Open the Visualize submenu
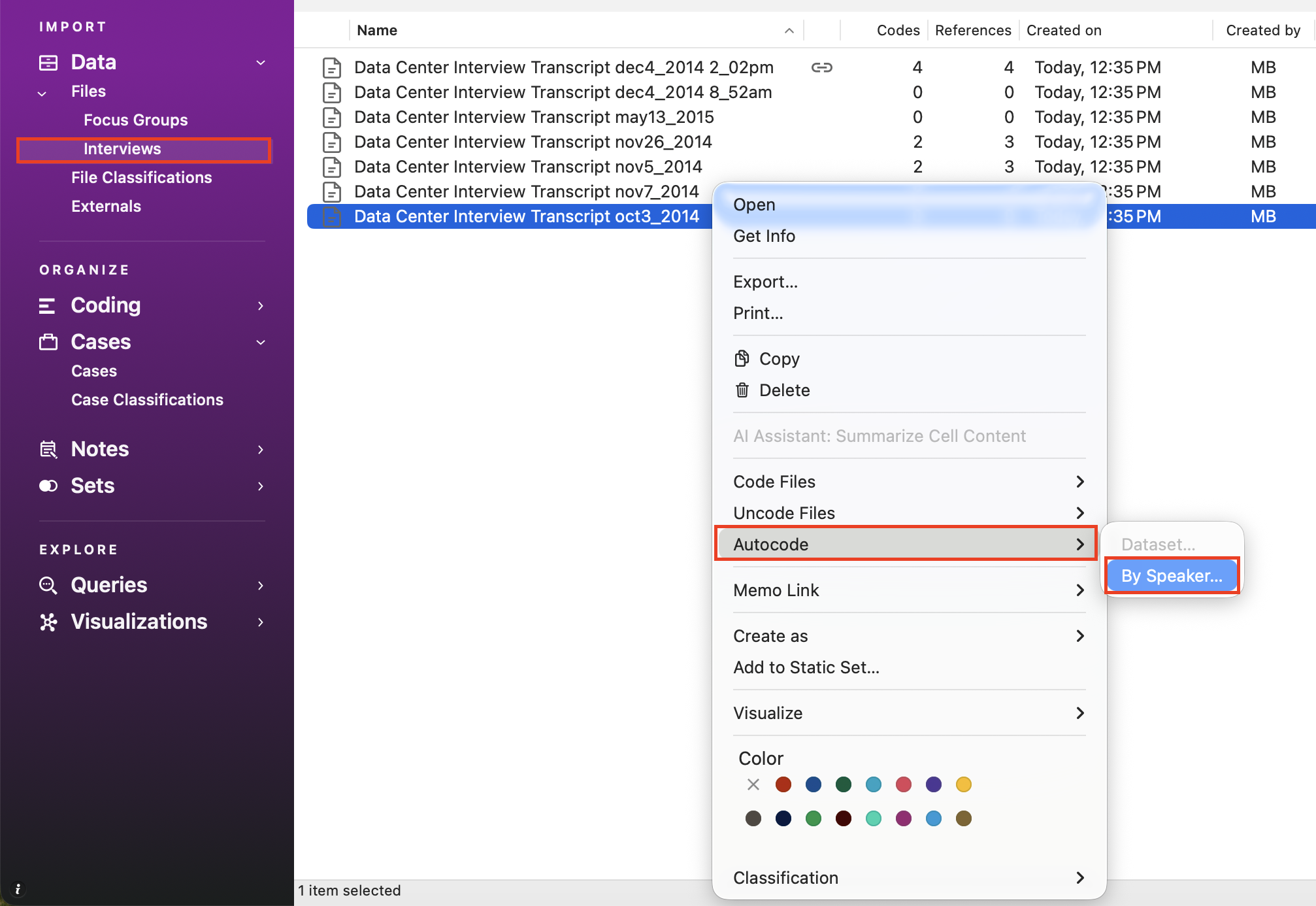1316x906 pixels. (909, 713)
